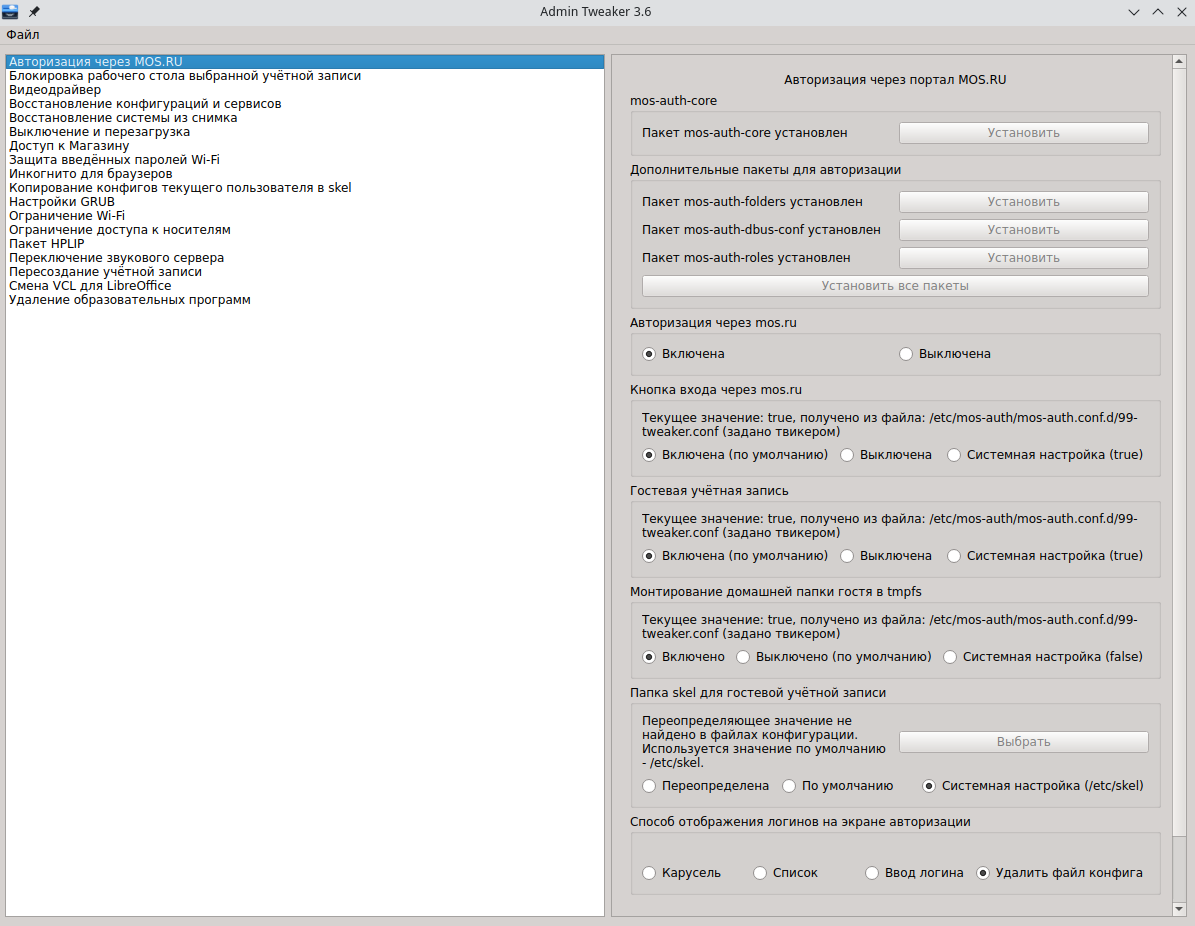This screenshot has width=1195, height=926.
Task: Click scroll down arrow on right scrollbar
Action: point(1177,908)
